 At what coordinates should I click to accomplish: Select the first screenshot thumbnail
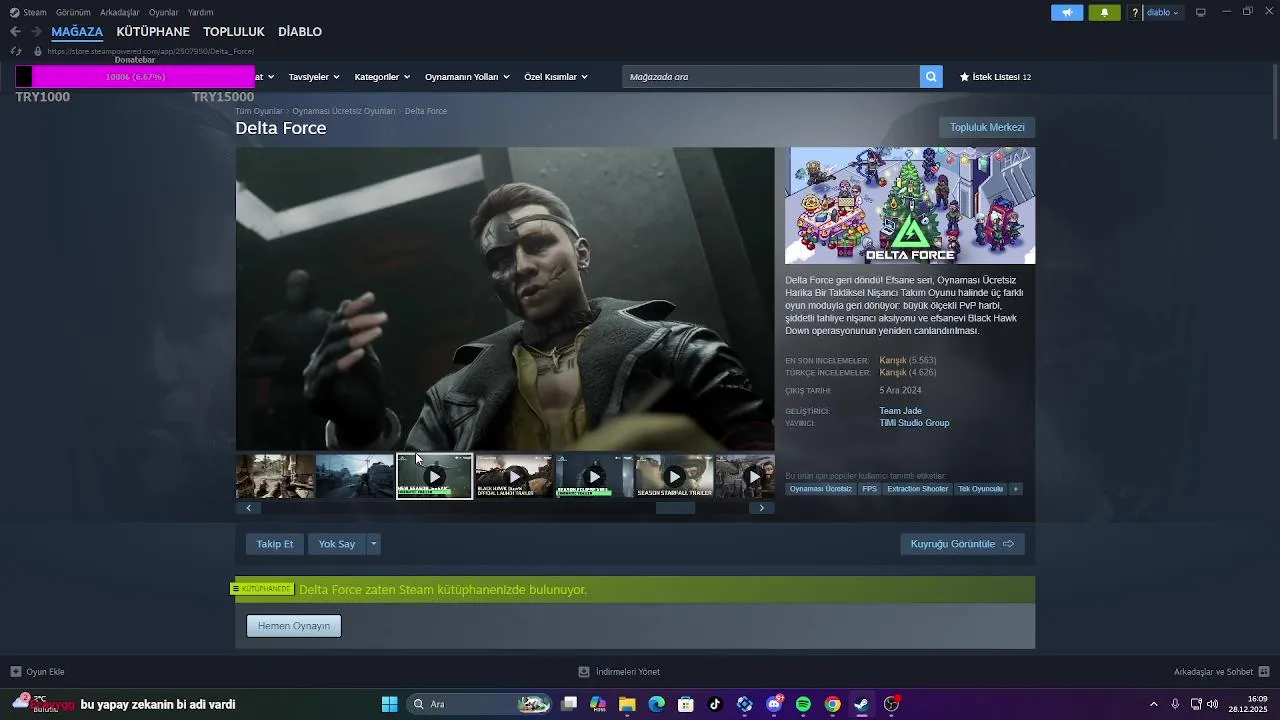coord(275,477)
